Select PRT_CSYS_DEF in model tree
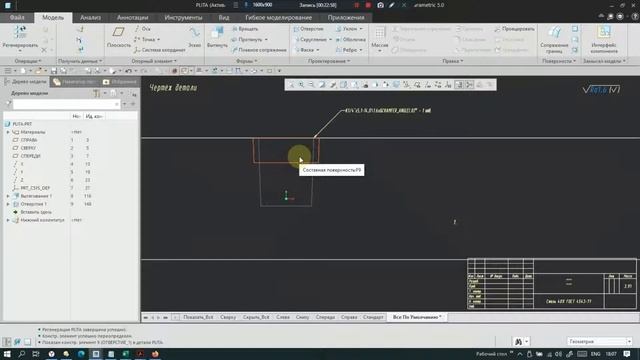Viewport: 640px width, 360px height. (x=35, y=188)
